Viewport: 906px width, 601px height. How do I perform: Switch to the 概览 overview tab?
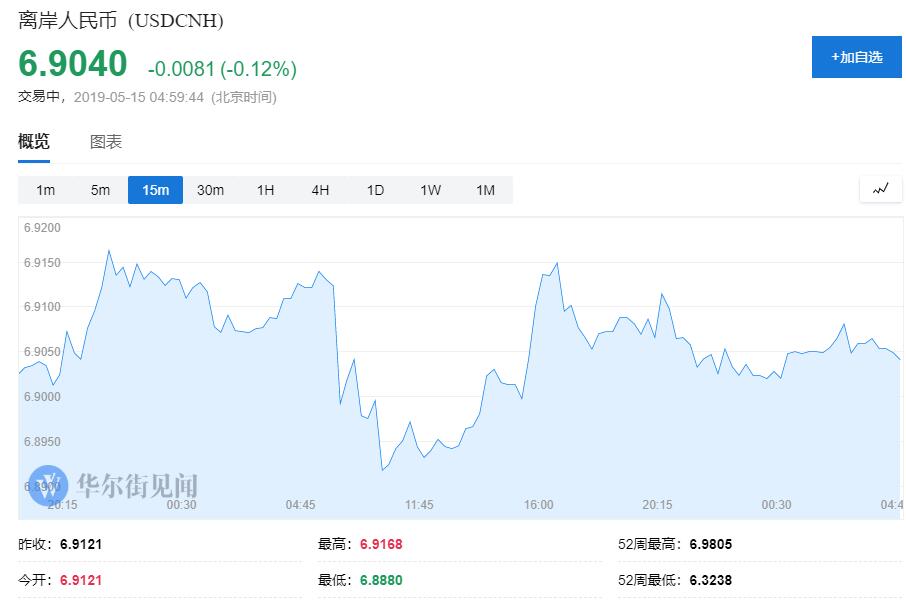(x=34, y=142)
